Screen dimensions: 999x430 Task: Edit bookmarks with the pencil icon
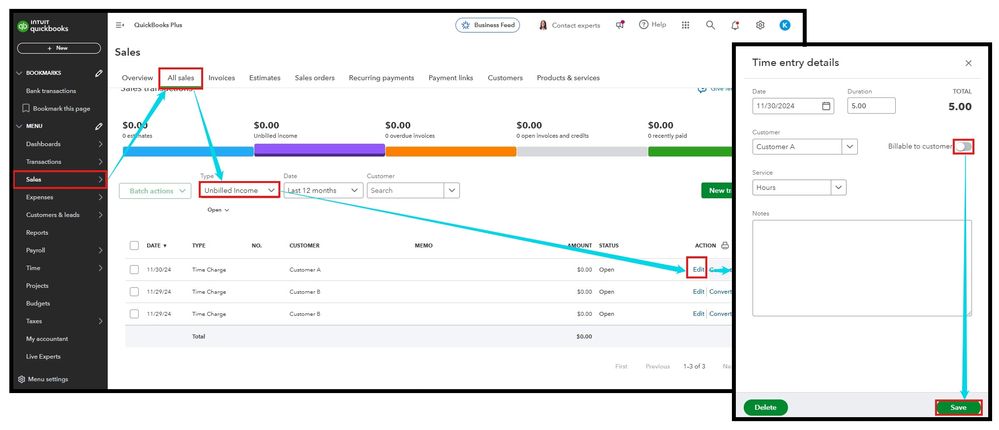point(99,73)
